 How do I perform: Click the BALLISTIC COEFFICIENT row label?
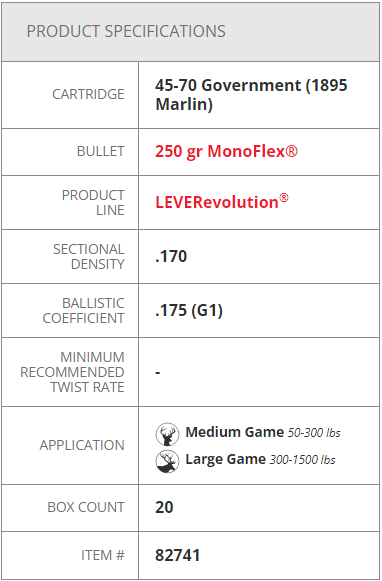point(83,311)
